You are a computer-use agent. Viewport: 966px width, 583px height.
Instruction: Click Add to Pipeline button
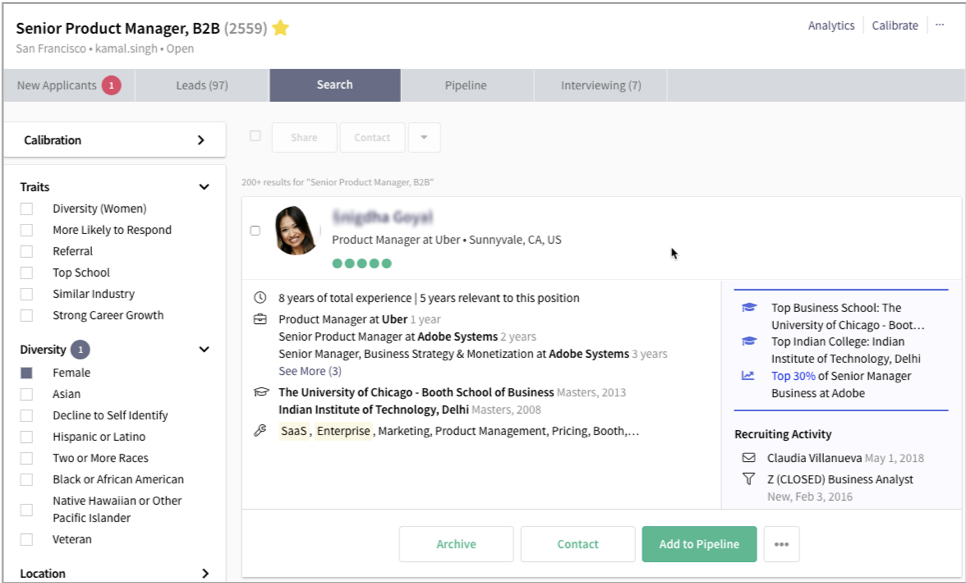pos(699,544)
